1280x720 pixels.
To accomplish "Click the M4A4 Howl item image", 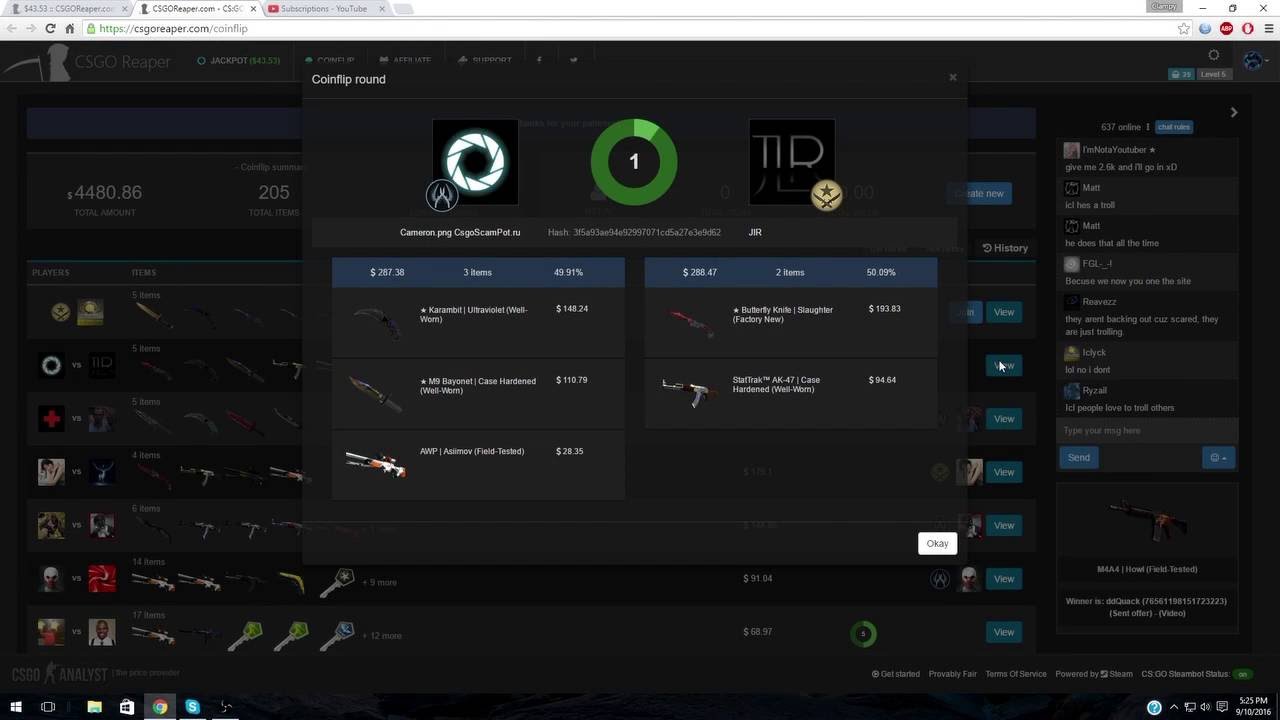I will 1147,523.
